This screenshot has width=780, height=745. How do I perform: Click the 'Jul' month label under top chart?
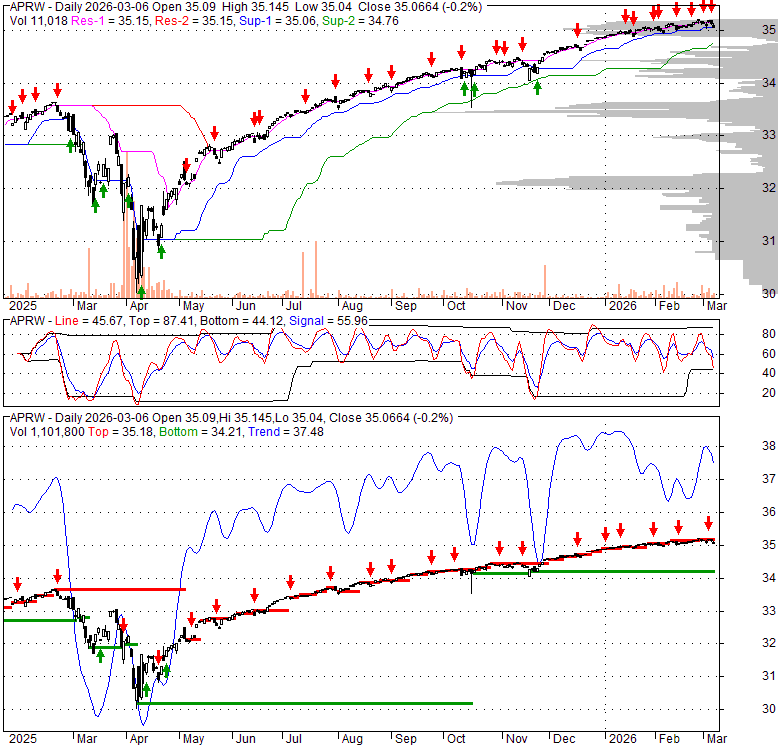pos(293,306)
